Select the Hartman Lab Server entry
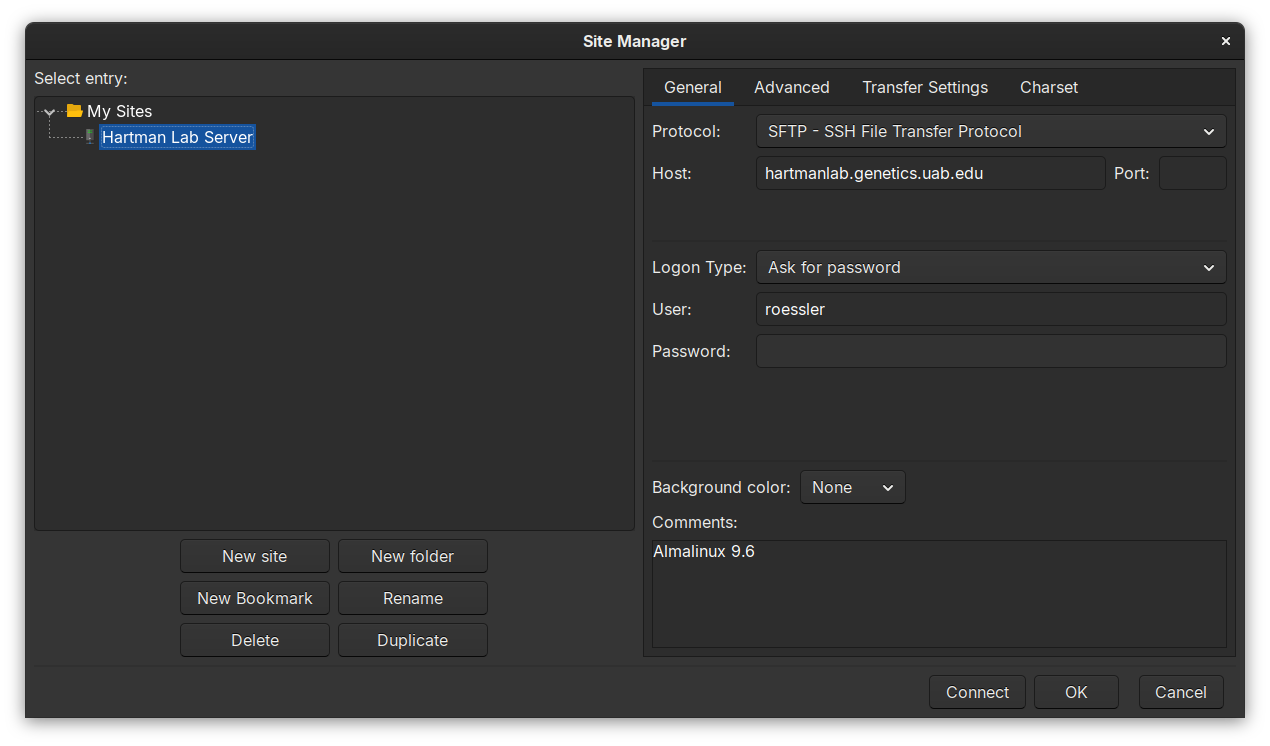 [x=177, y=136]
